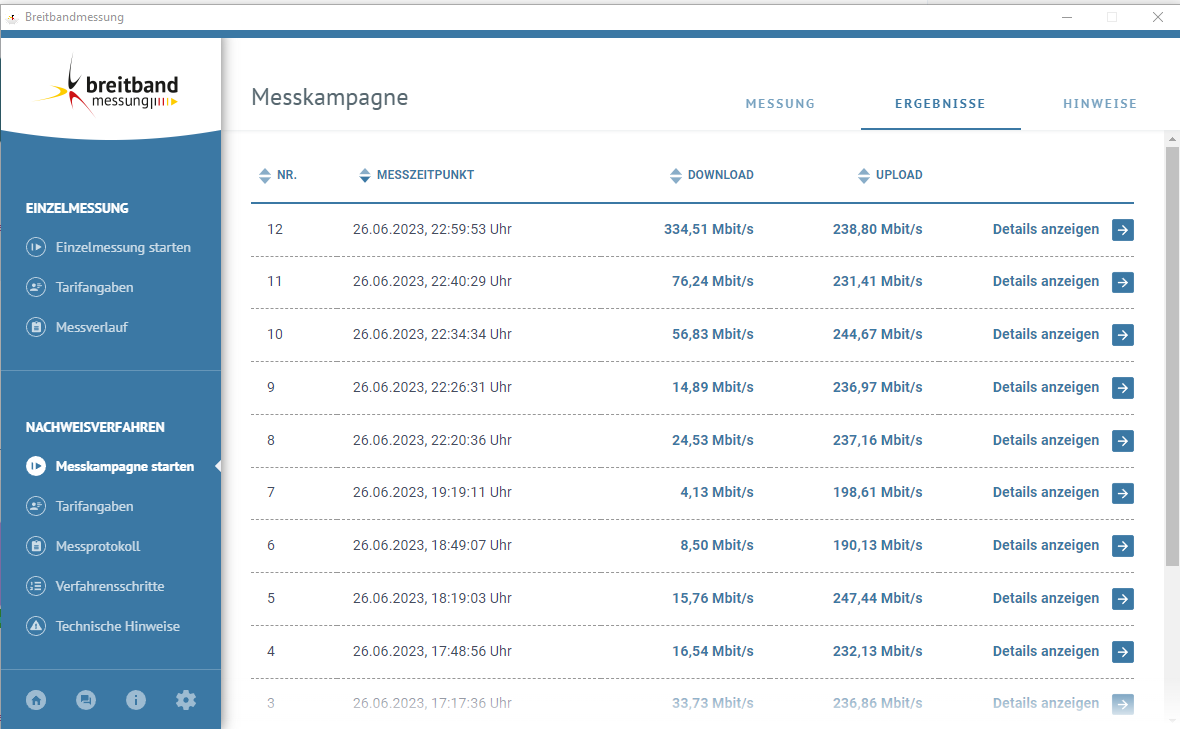1180x729 pixels.
Task: Click Details anzeigen for measurement 4
Action: point(1046,651)
